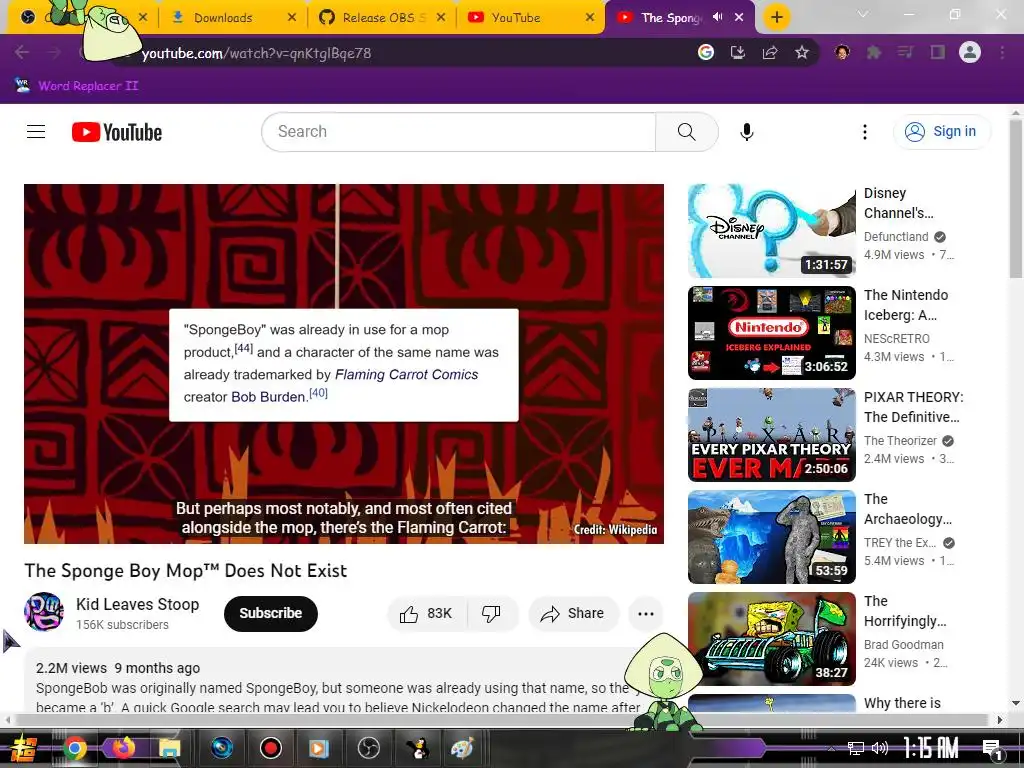Click Google lens G icon in address bar
The width and height of the screenshot is (1024, 768).
coord(705,52)
